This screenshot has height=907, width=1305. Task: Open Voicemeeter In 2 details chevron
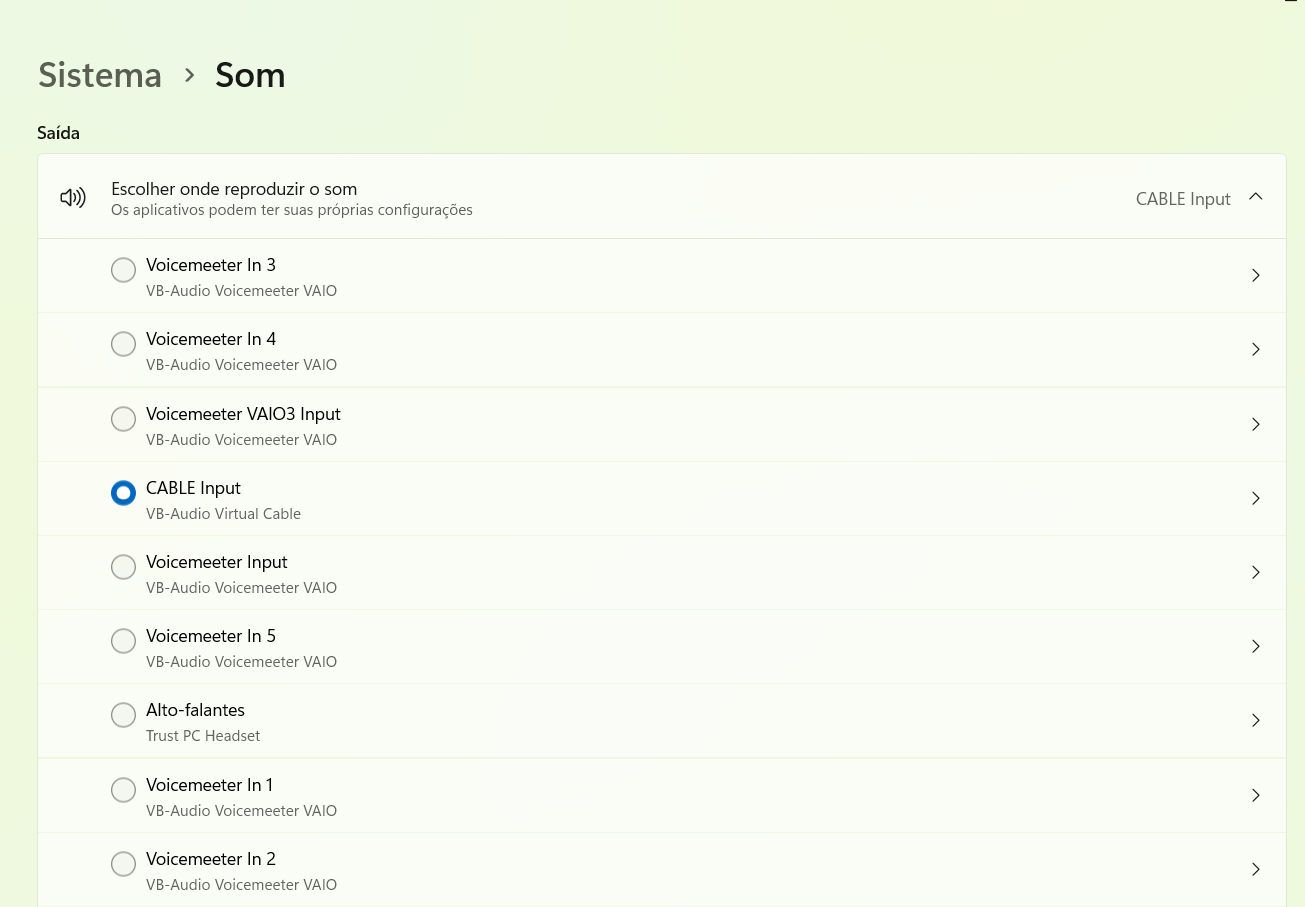[x=1256, y=869]
